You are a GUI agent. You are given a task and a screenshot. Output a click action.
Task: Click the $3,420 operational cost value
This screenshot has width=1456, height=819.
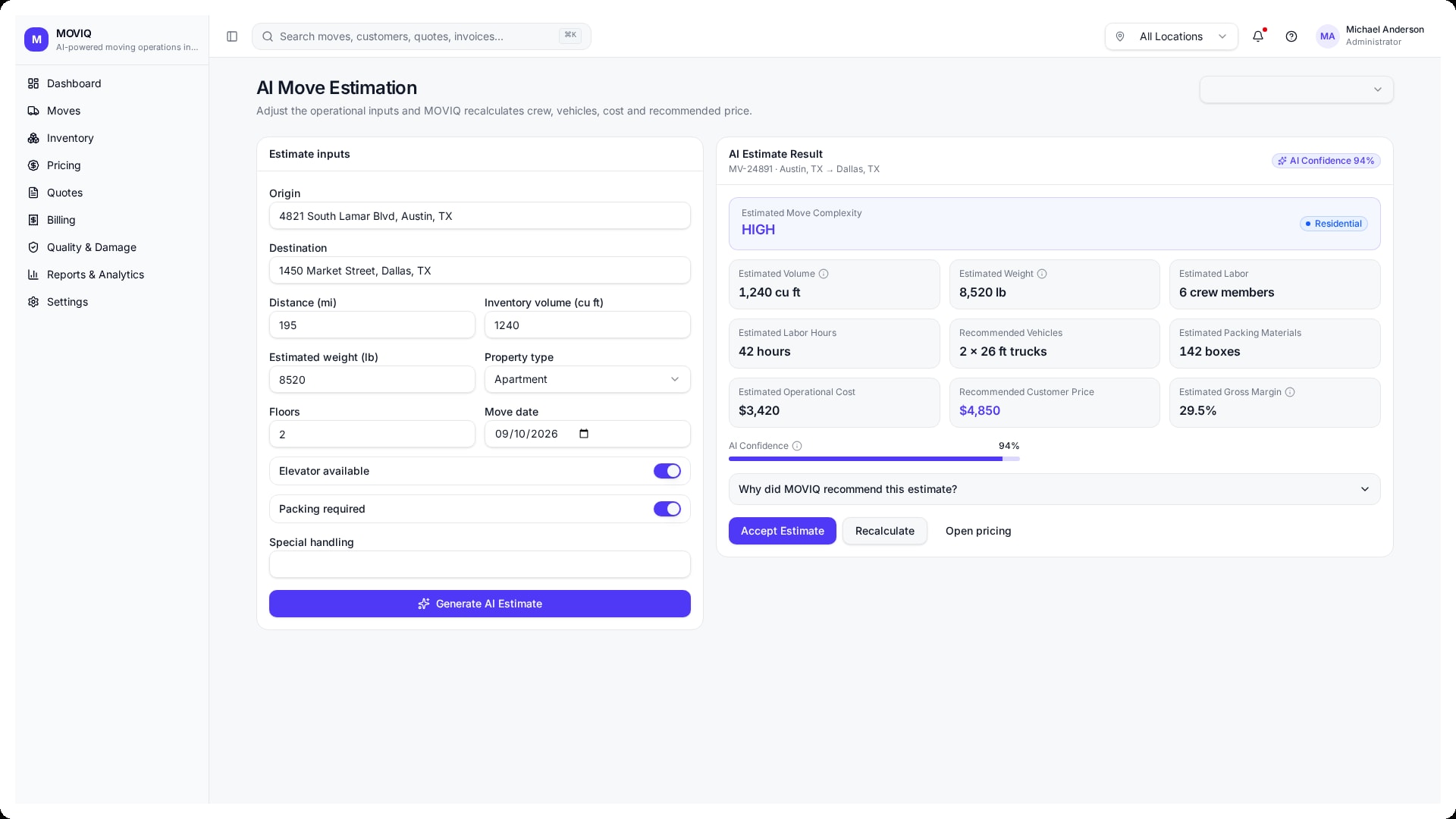coord(759,410)
